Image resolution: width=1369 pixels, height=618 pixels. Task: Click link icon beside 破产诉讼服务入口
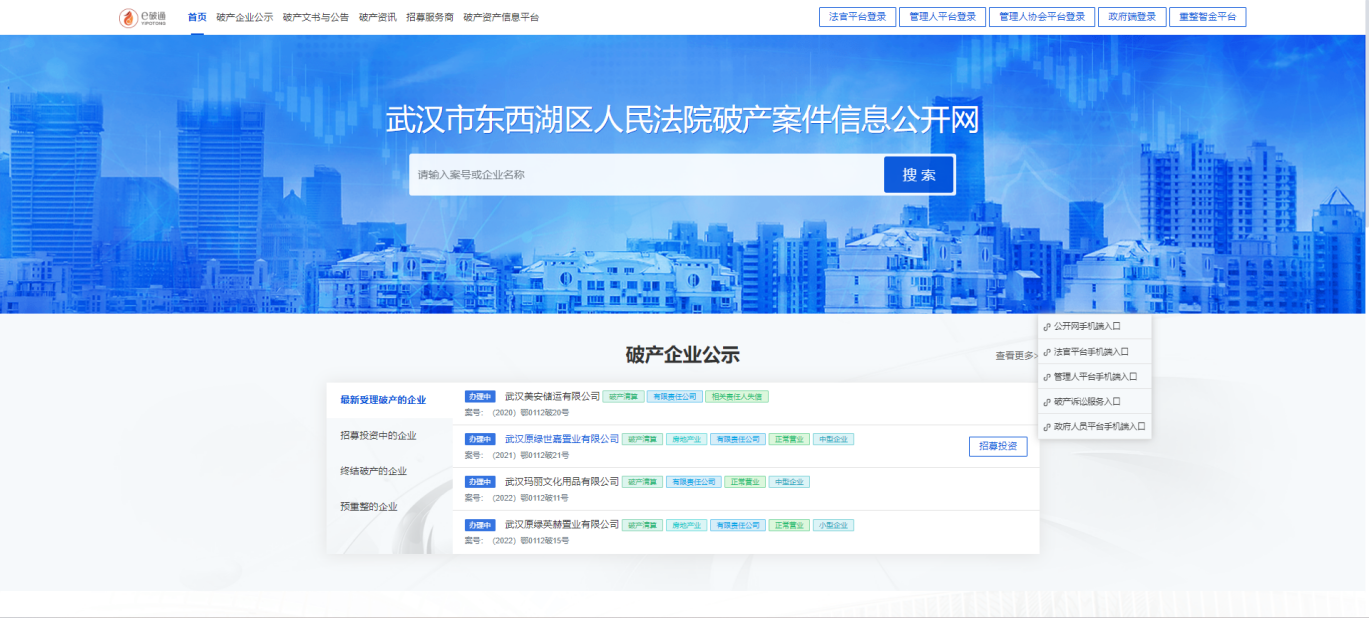pyautogui.click(x=1047, y=402)
